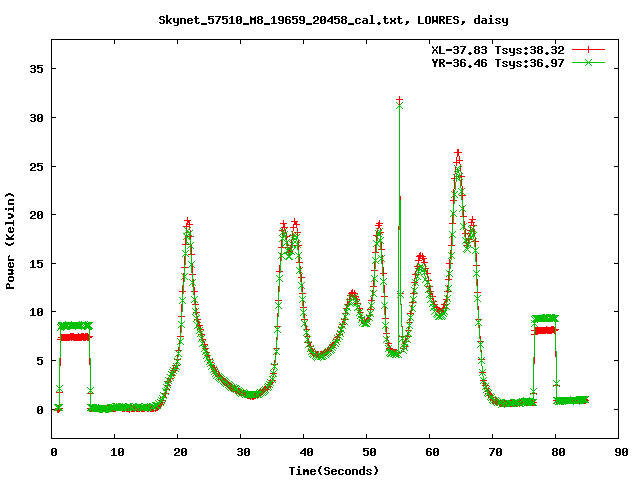Image resolution: width=640 pixels, height=480 pixels.
Task: Click the x-axis tick label 90
Action: [621, 452]
